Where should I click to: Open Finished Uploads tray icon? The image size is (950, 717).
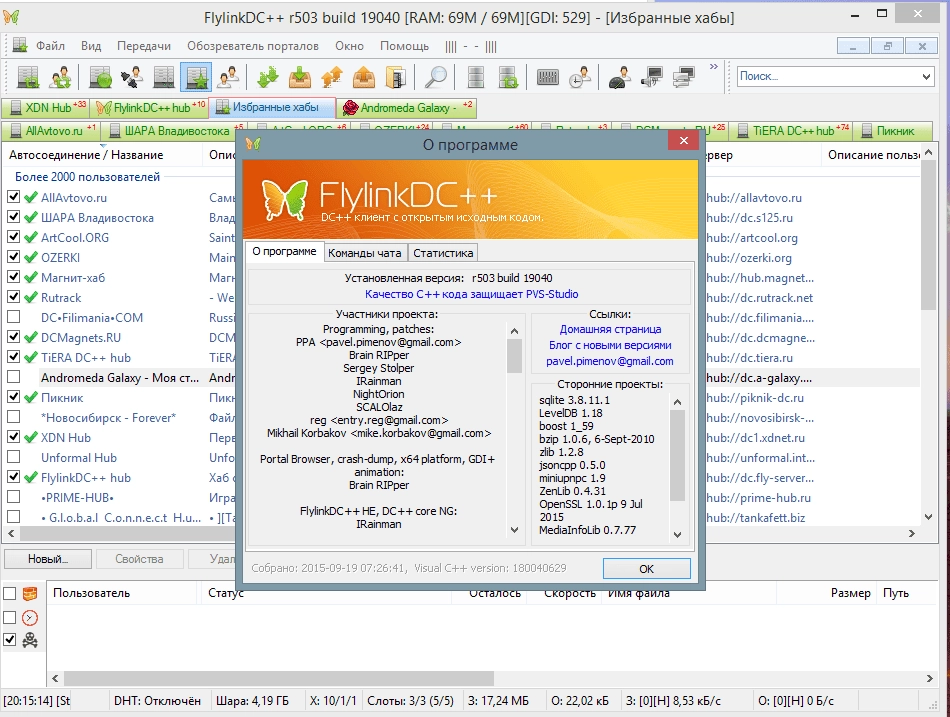(x=364, y=78)
